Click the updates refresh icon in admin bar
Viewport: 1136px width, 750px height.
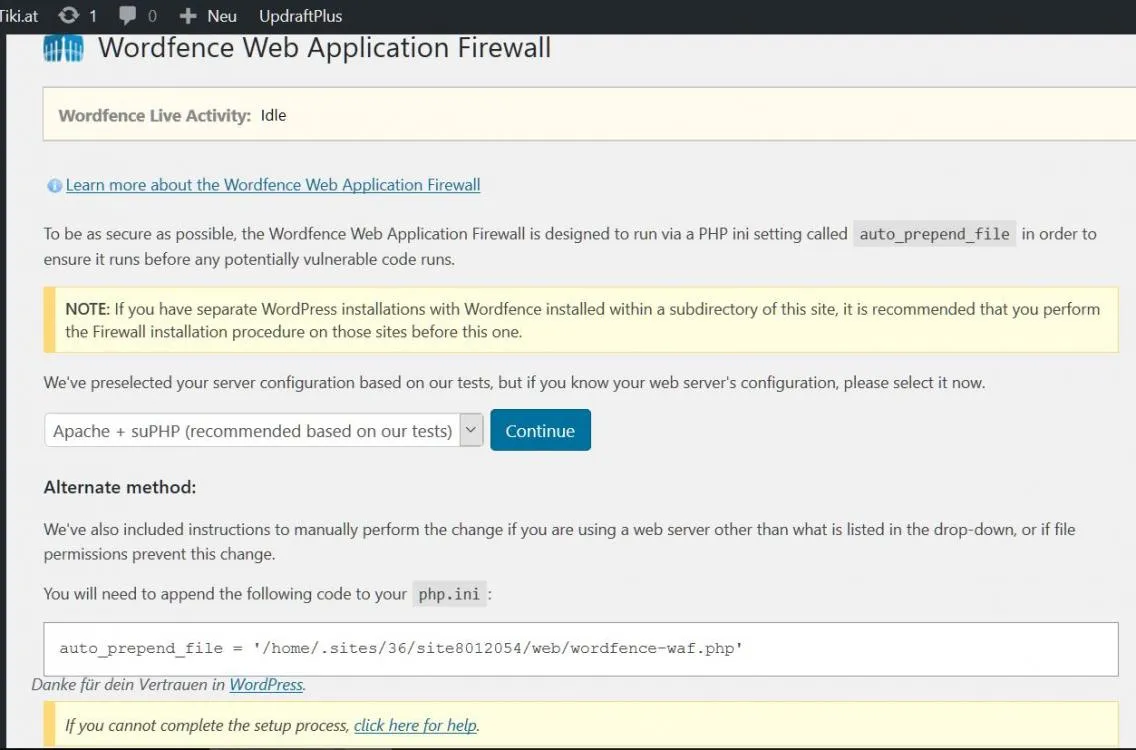(x=69, y=15)
